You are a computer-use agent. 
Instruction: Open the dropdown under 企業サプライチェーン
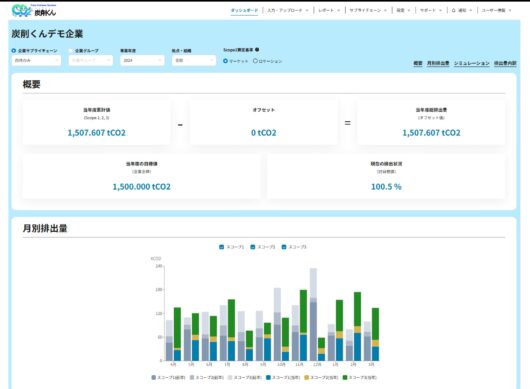click(36, 60)
